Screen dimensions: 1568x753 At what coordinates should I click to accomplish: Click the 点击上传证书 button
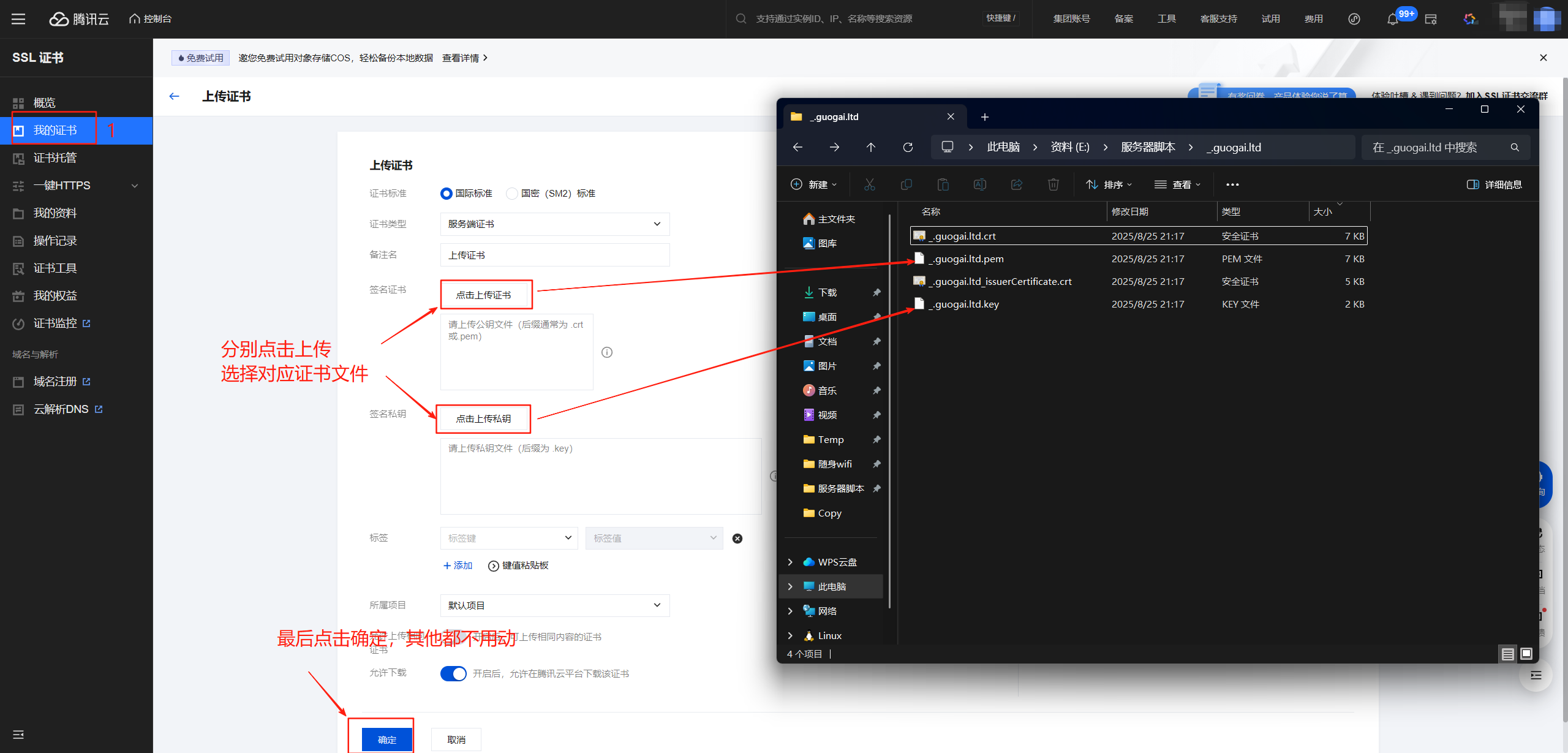tap(483, 295)
